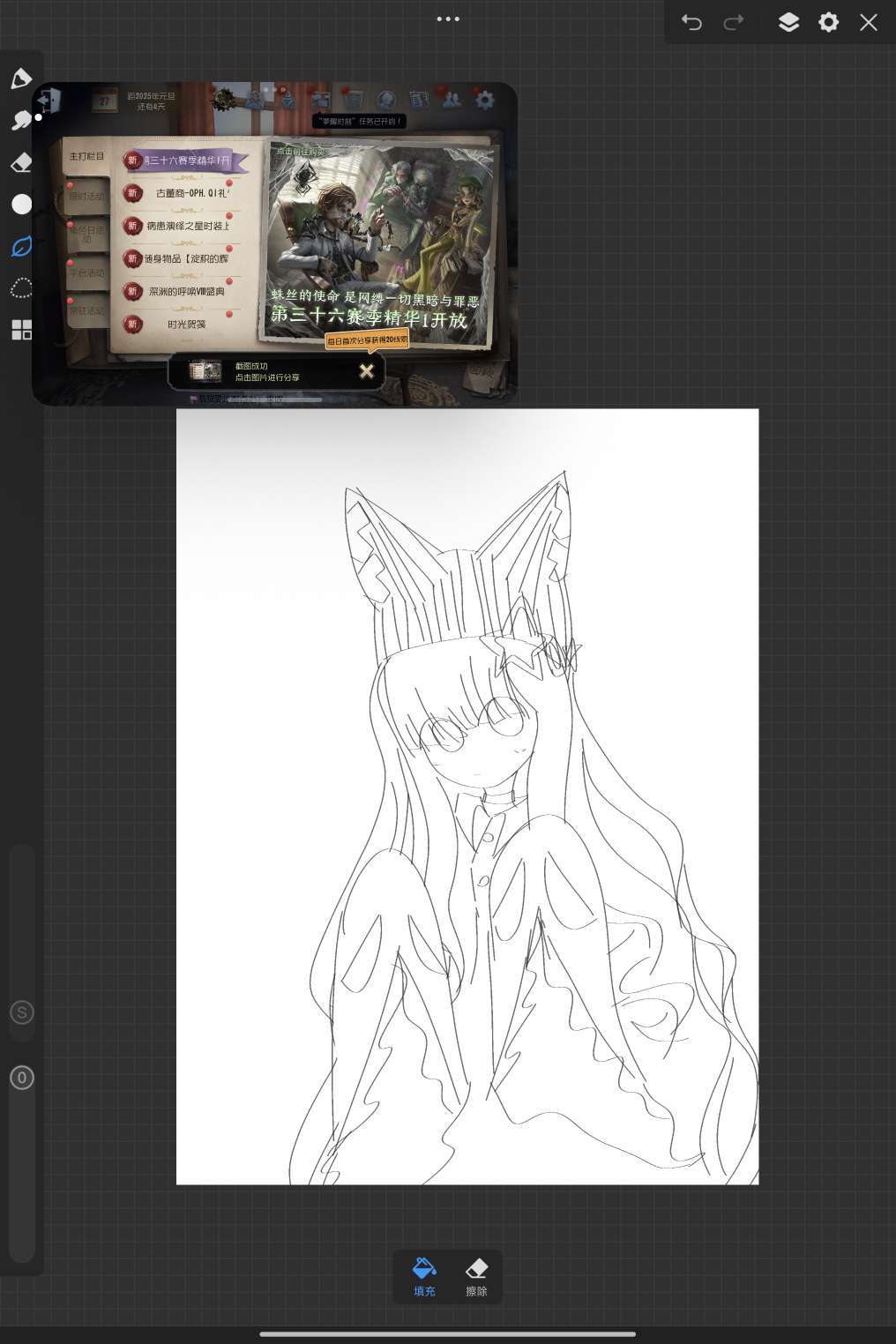Open the layers panel
896x1344 pixels.
click(788, 22)
